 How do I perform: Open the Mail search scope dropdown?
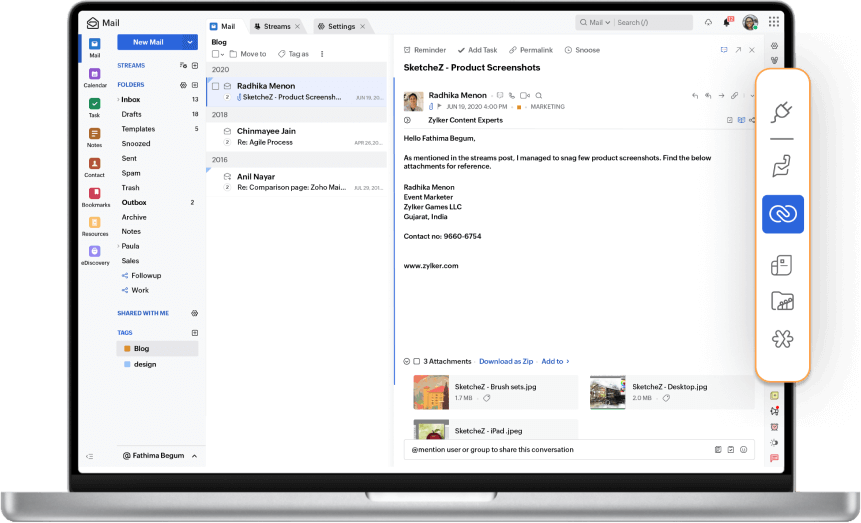pos(595,23)
